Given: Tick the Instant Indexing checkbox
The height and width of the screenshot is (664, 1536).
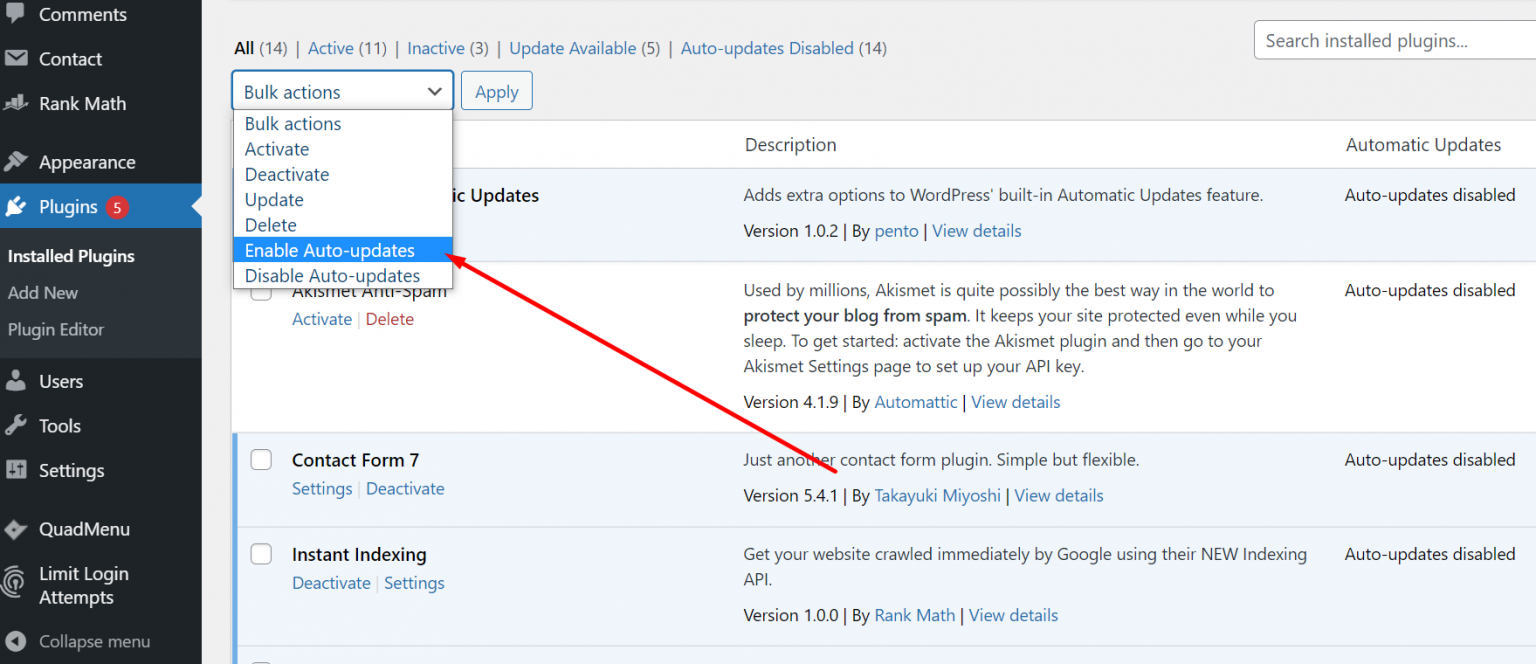Looking at the screenshot, I should [261, 553].
